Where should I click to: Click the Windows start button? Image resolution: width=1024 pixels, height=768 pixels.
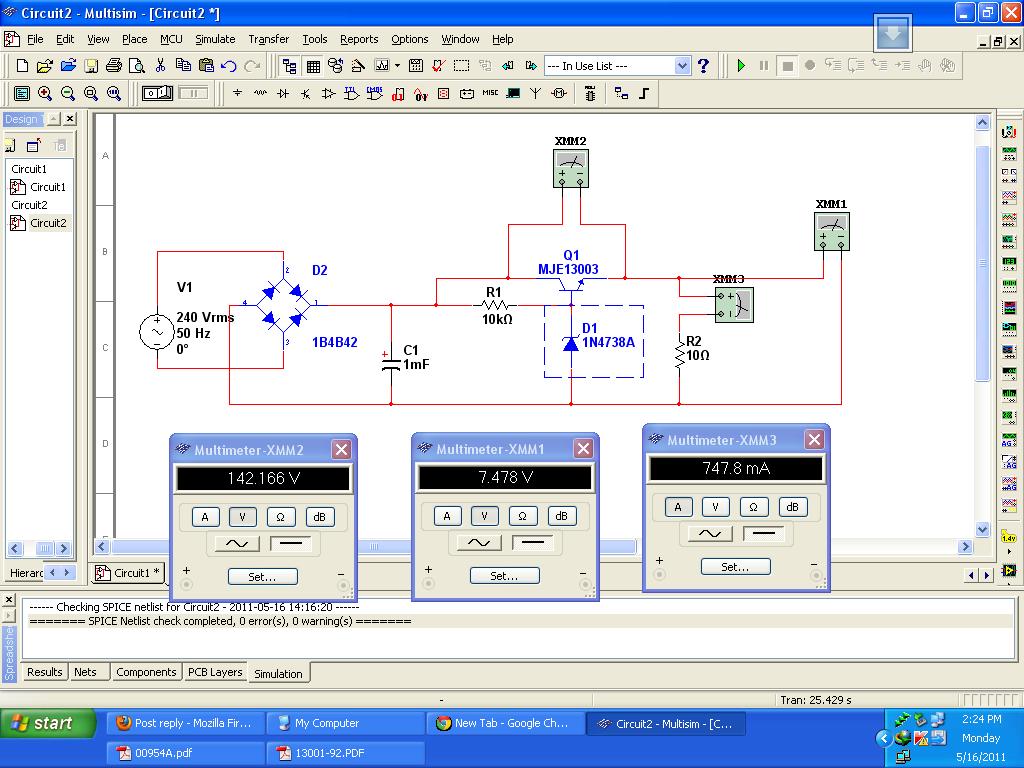pyautogui.click(x=48, y=723)
